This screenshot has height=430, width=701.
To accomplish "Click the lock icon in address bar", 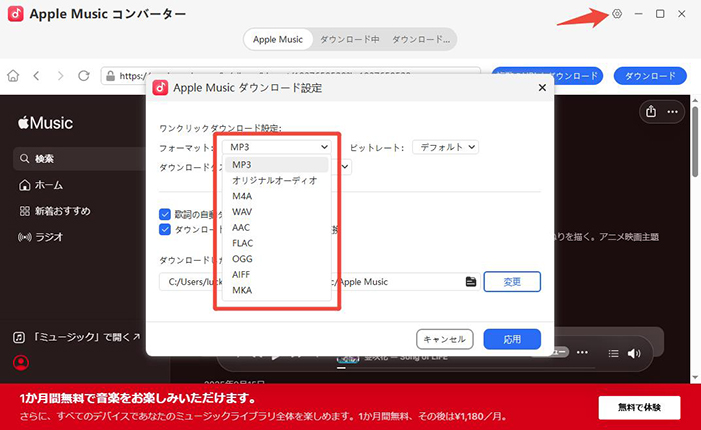I will [110, 76].
